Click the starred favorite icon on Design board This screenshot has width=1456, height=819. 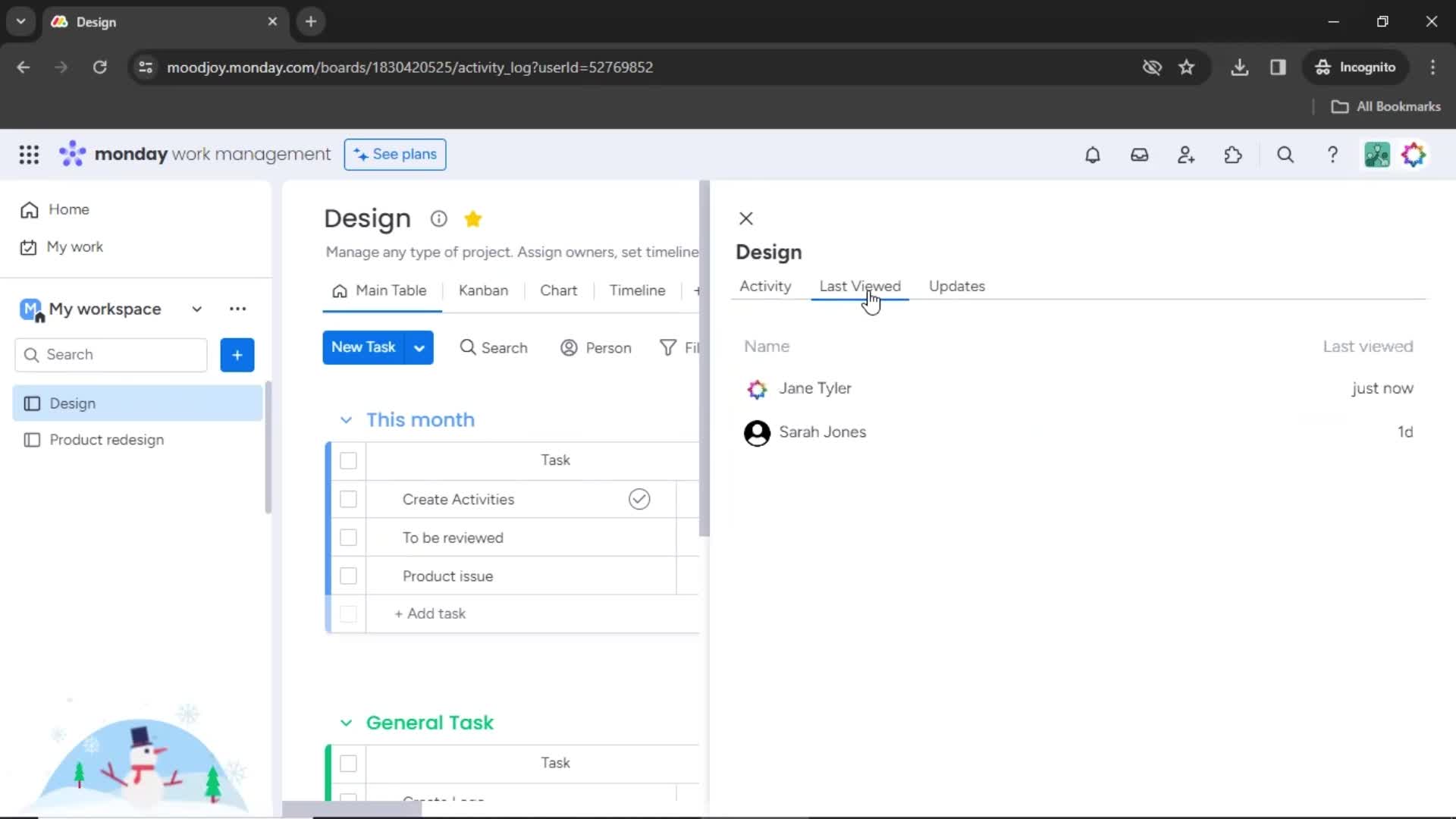click(474, 219)
